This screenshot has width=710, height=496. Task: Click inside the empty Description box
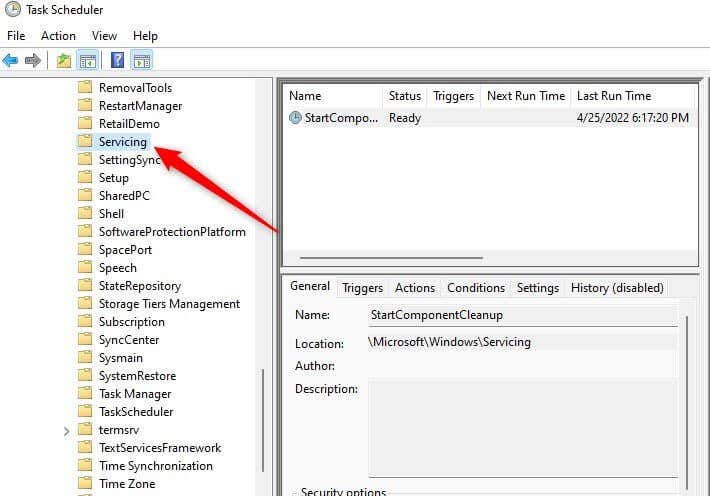point(523,428)
